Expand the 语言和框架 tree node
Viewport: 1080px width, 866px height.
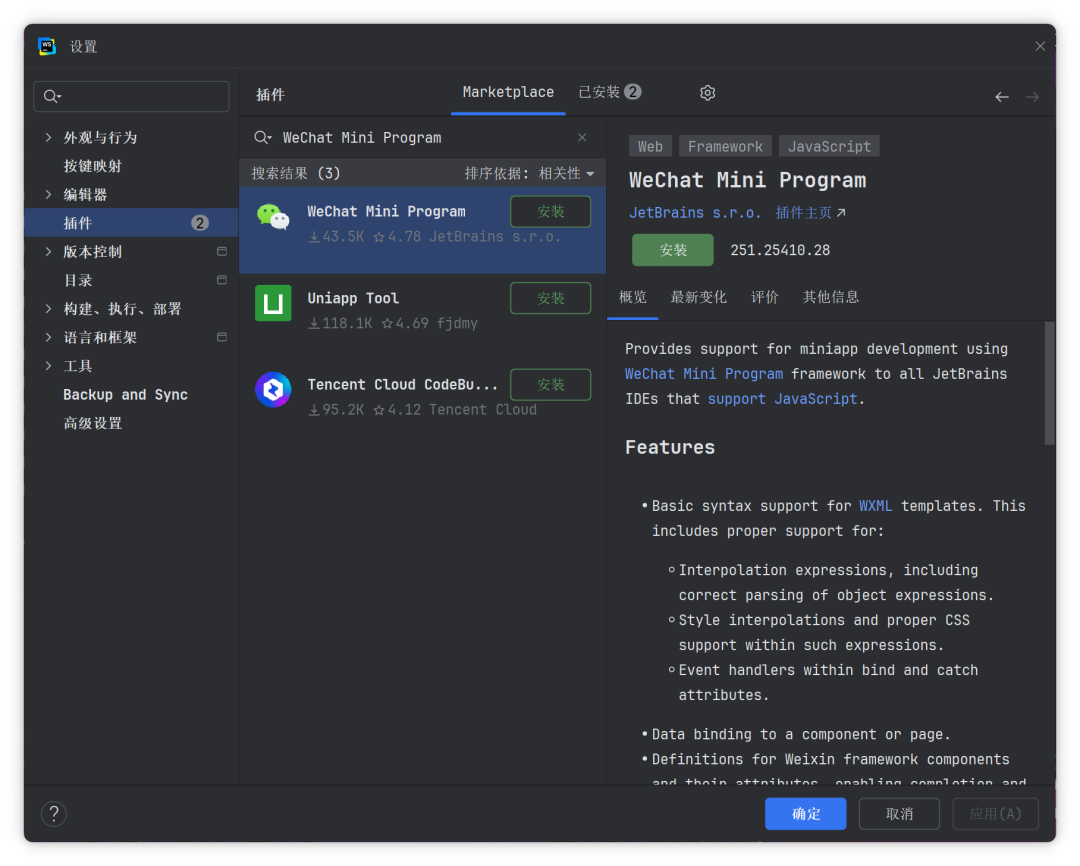[x=48, y=337]
